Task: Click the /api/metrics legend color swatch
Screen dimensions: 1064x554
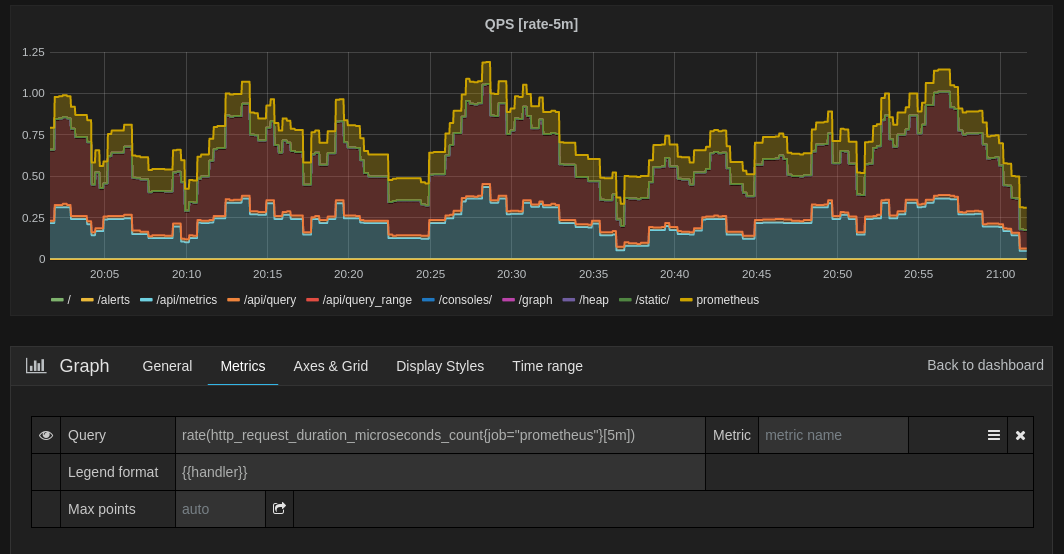Action: coord(146,300)
